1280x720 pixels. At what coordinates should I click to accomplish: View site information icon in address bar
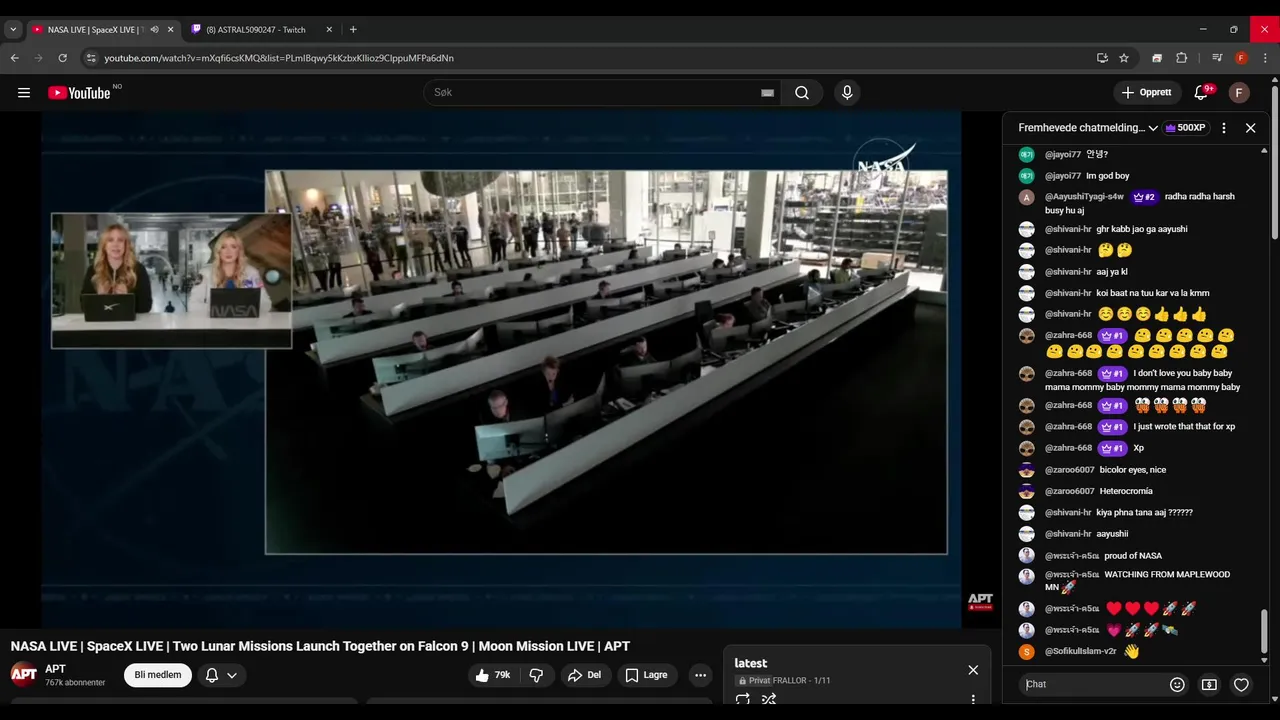[91, 58]
